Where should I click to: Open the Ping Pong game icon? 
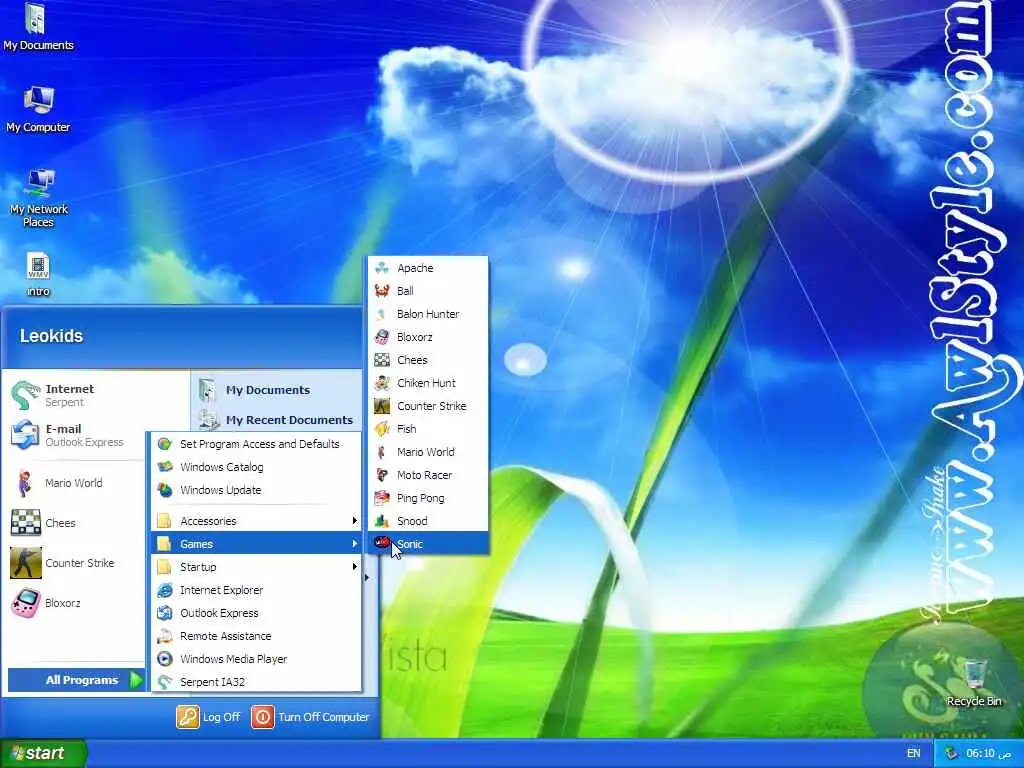click(382, 498)
